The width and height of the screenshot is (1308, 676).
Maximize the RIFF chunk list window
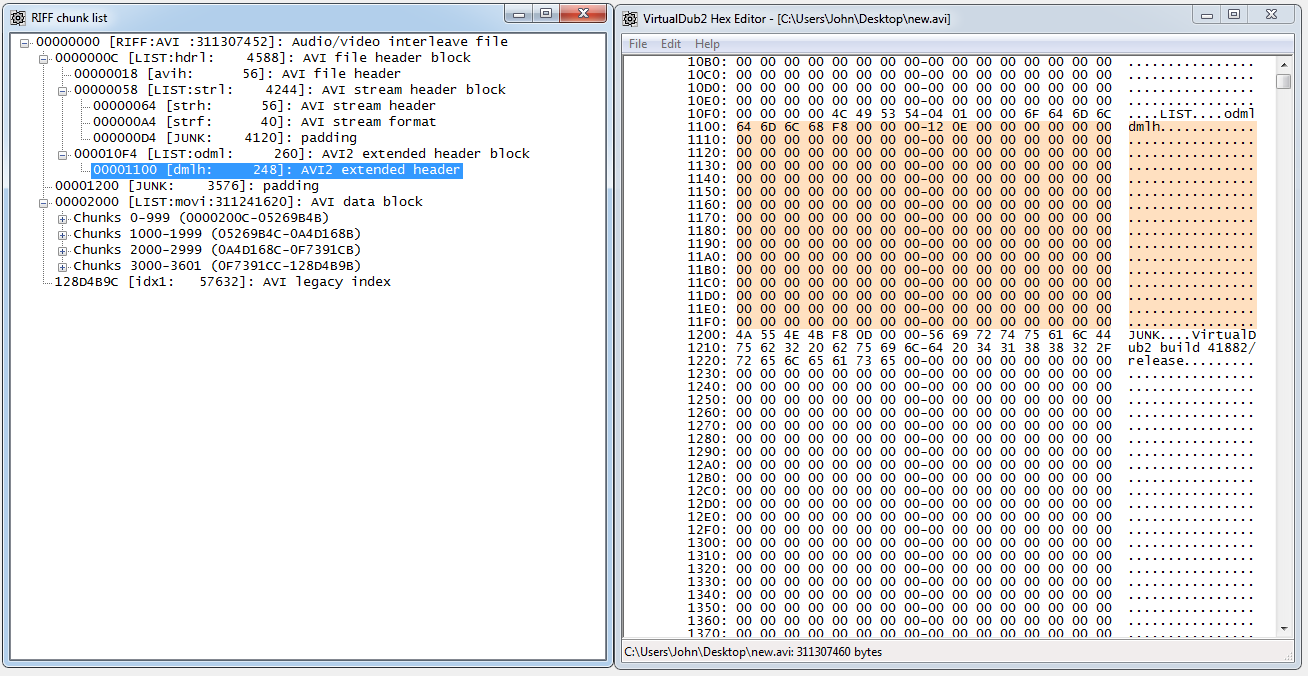[545, 14]
